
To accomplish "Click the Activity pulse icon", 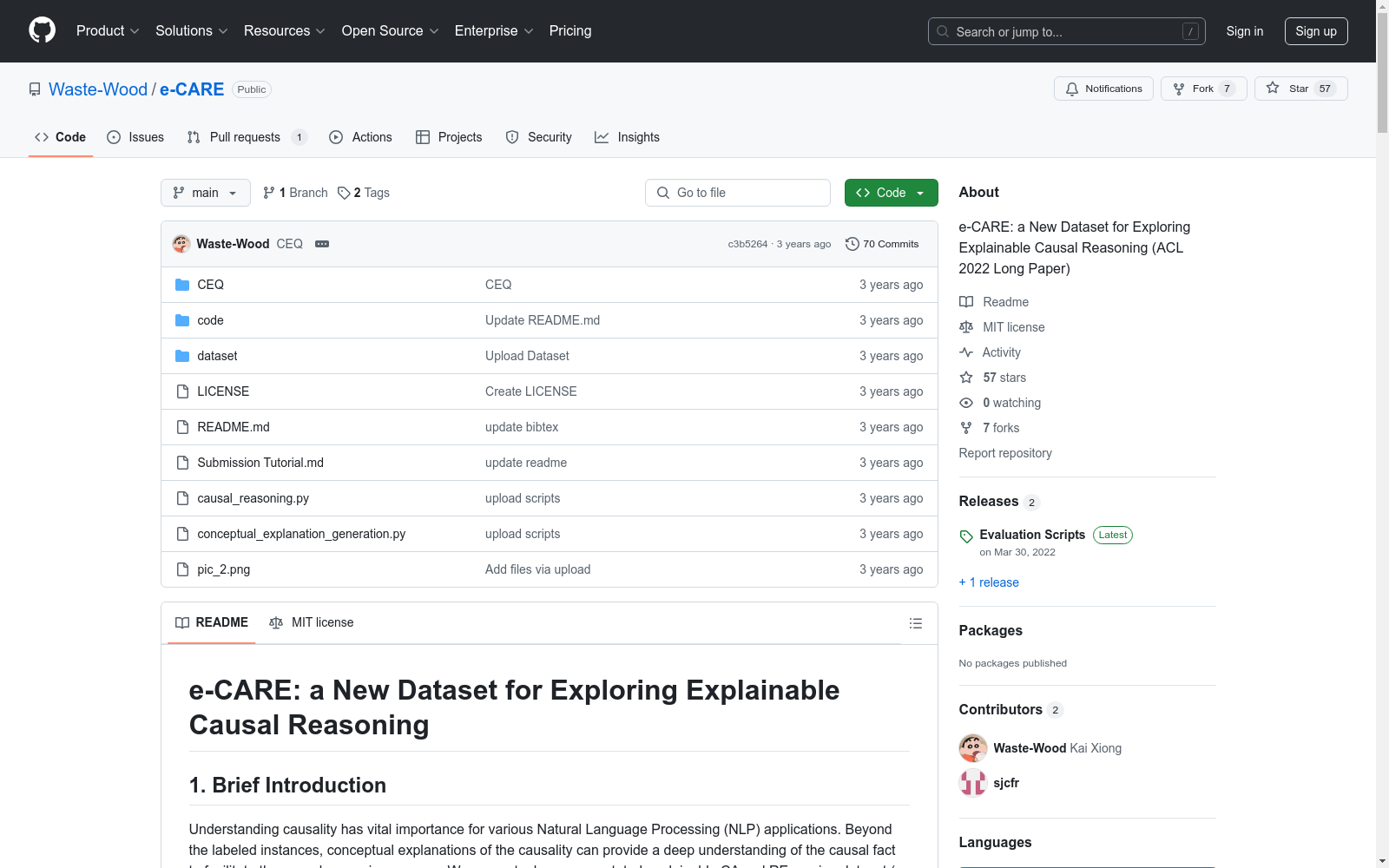I will point(966,352).
